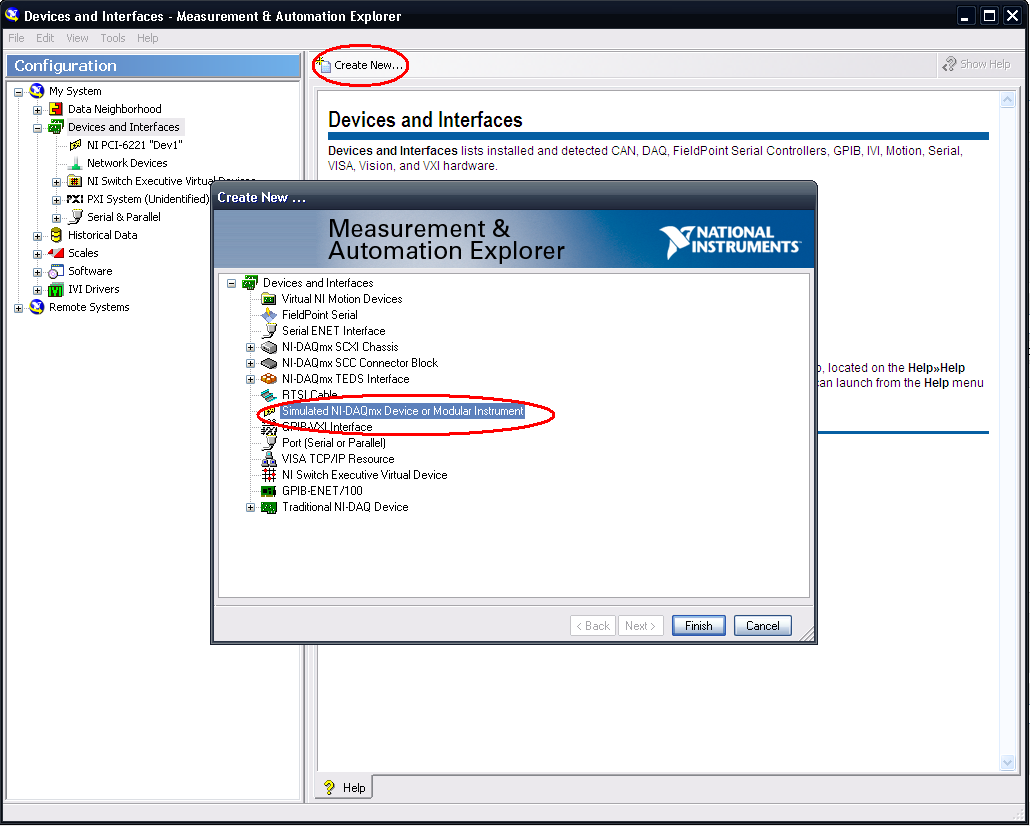The height and width of the screenshot is (826, 1030).
Task: Click the Traditional NI-DAQ Device icon
Action: coord(269,507)
